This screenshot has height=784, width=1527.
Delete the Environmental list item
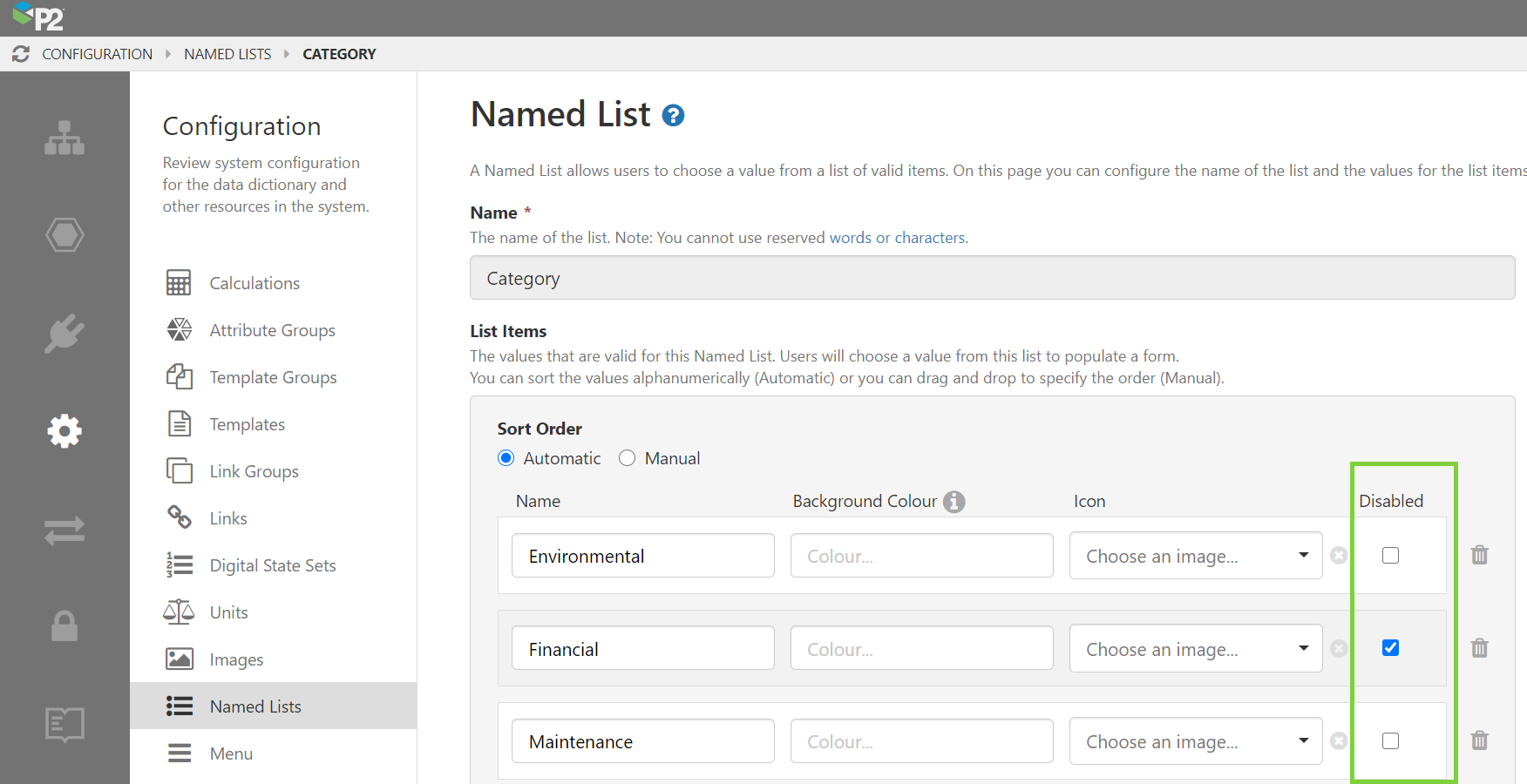pos(1479,555)
